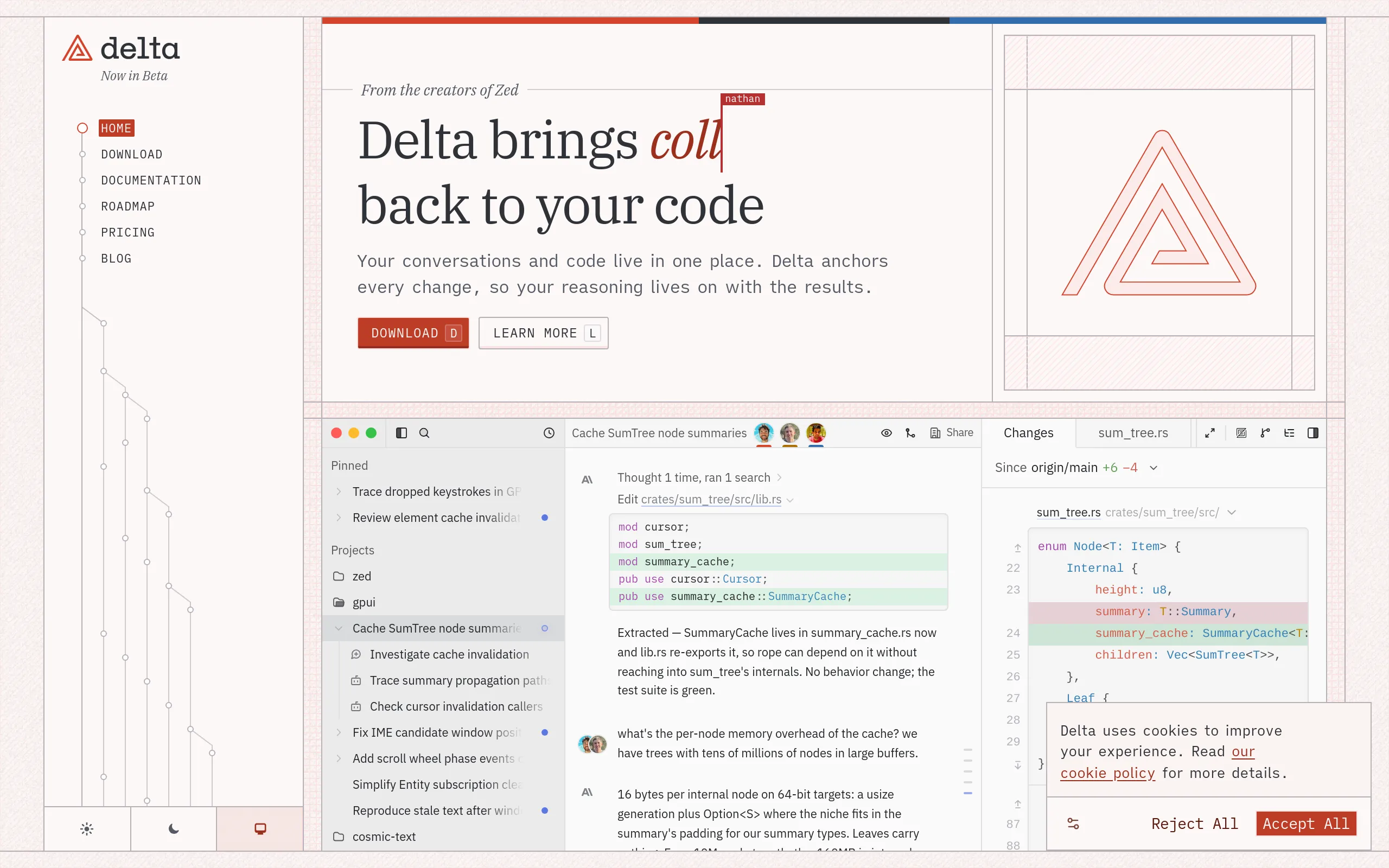This screenshot has width=1389, height=868.
Task: Go to HOME in site navigation
Action: (117, 128)
